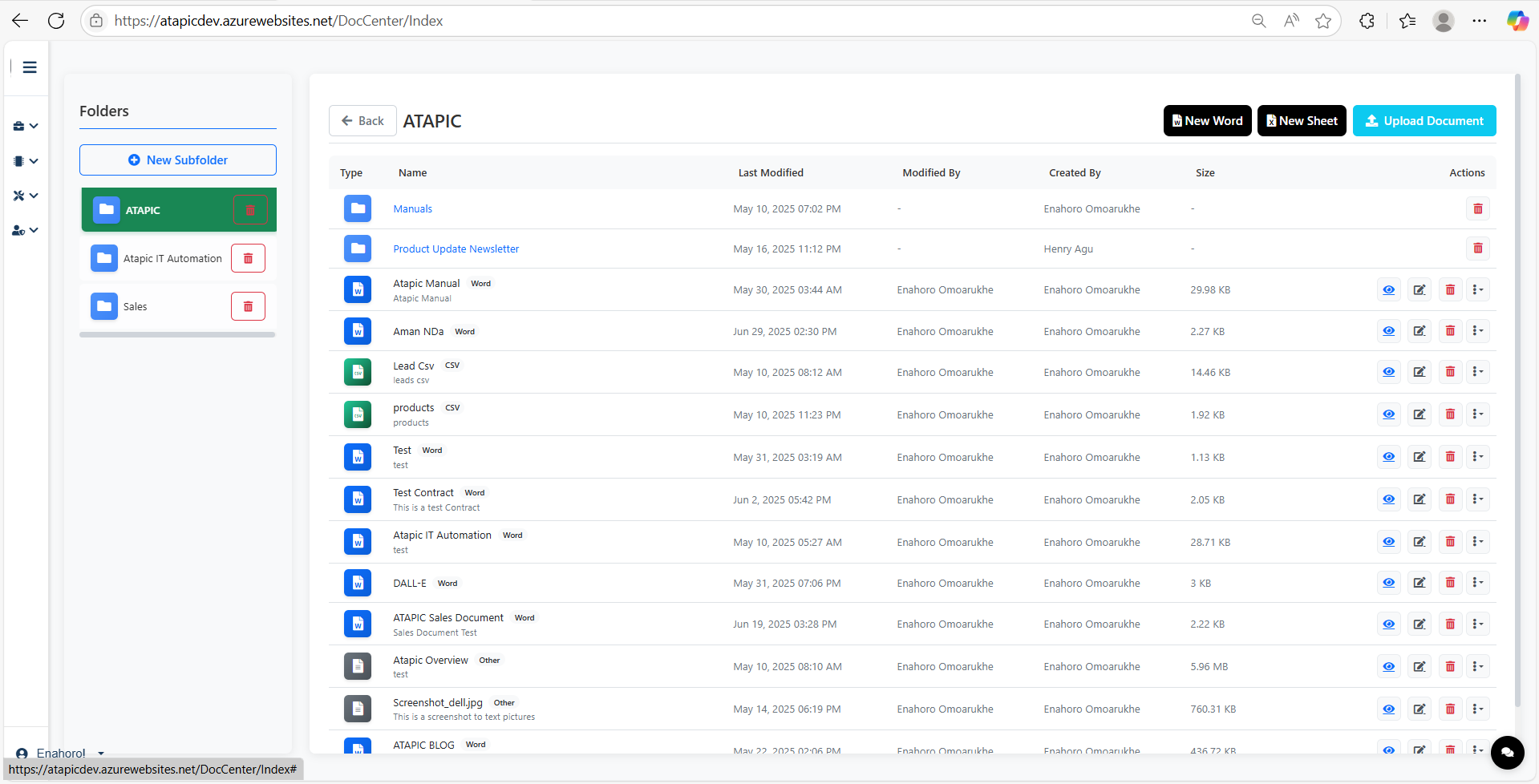Delete the Lead Csv file

[x=1450, y=372]
